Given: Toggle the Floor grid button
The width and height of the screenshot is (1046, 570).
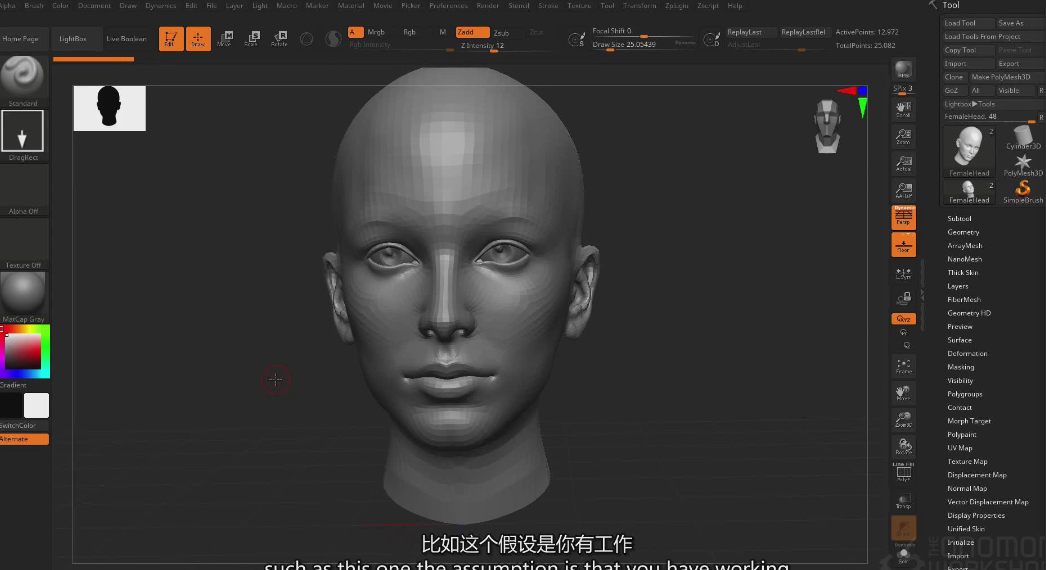Looking at the screenshot, I should coord(903,244).
